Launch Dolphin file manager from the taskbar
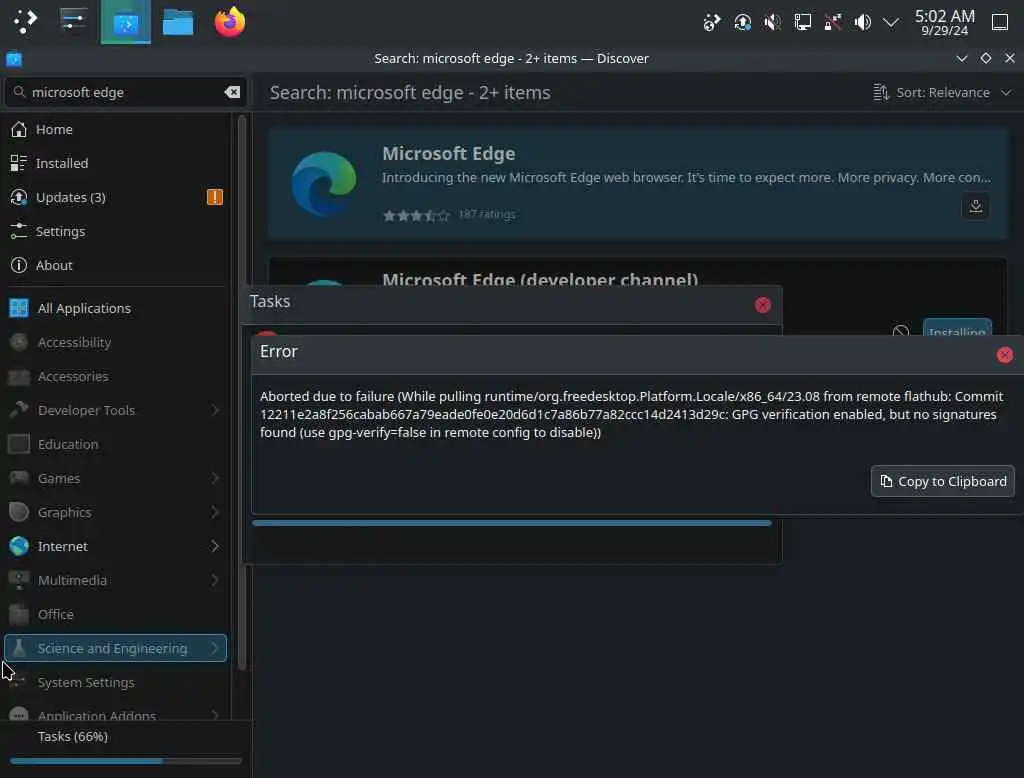 (x=178, y=22)
